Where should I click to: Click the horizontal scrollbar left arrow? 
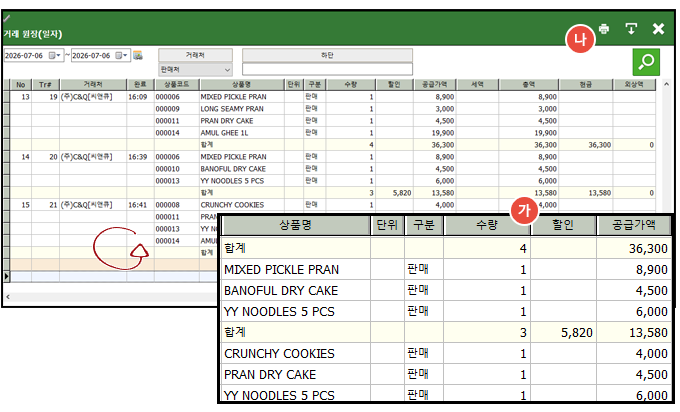pyautogui.click(x=8, y=297)
